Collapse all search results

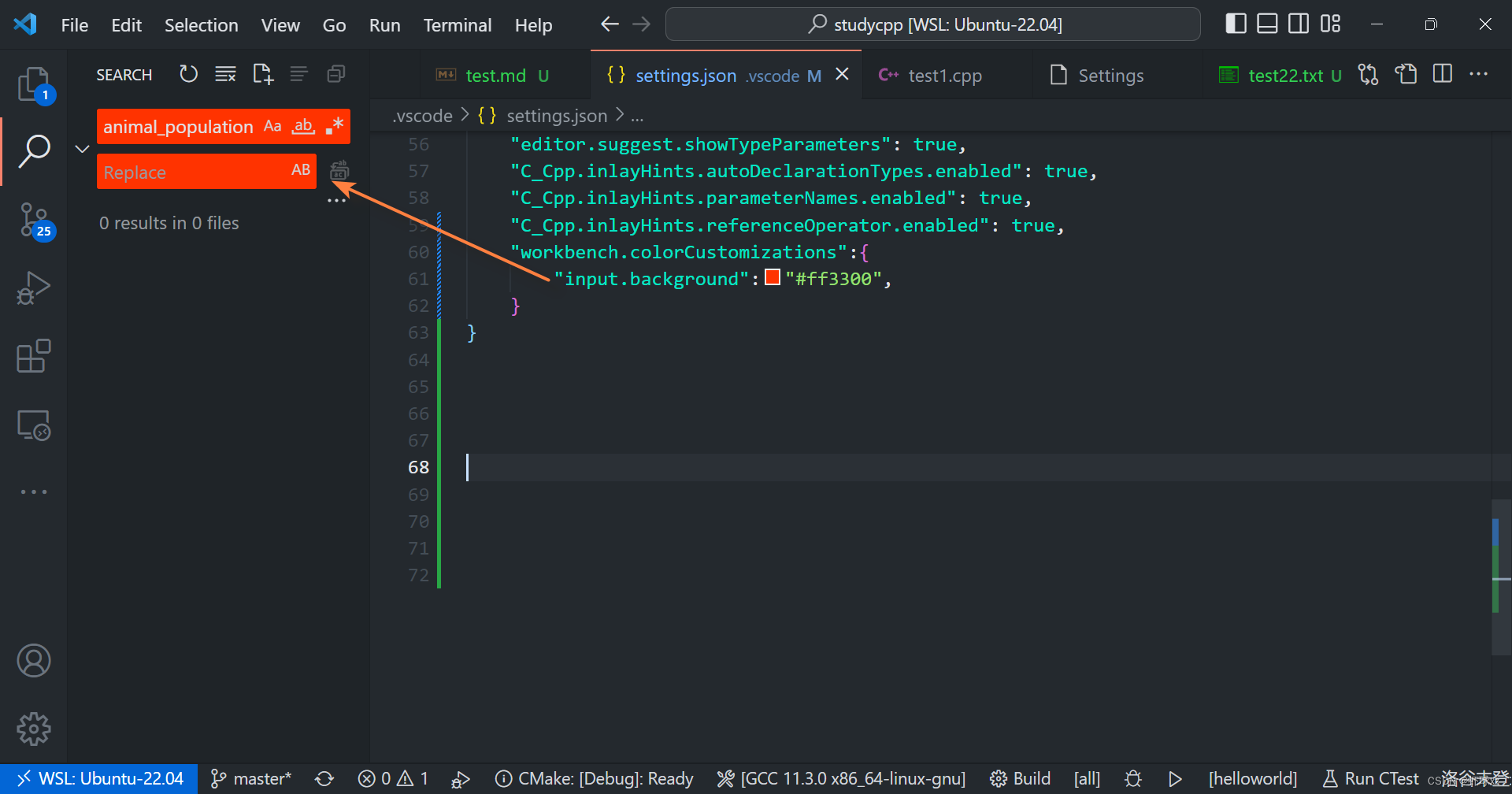tap(336, 74)
